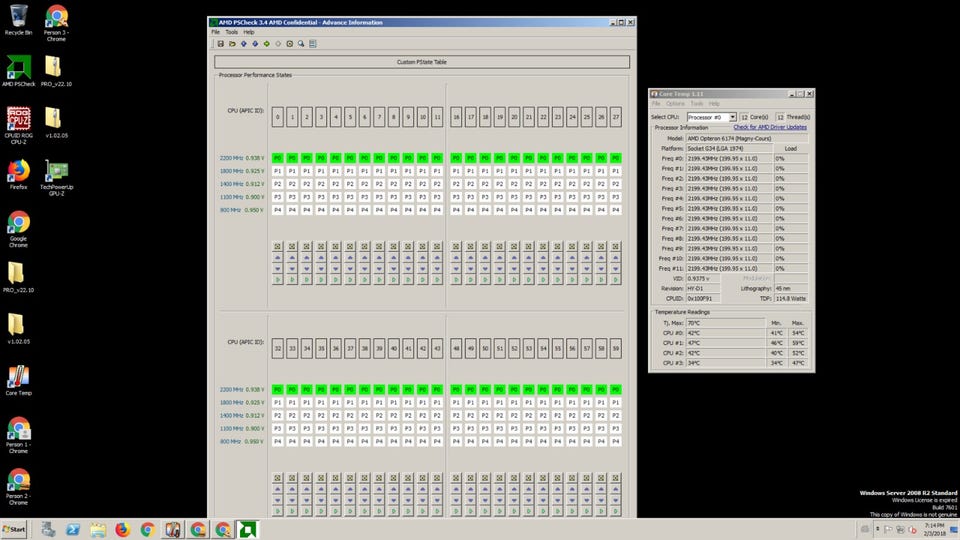The height and width of the screenshot is (540, 960).
Task: Open the File menu in PSCheck
Action: (x=215, y=32)
